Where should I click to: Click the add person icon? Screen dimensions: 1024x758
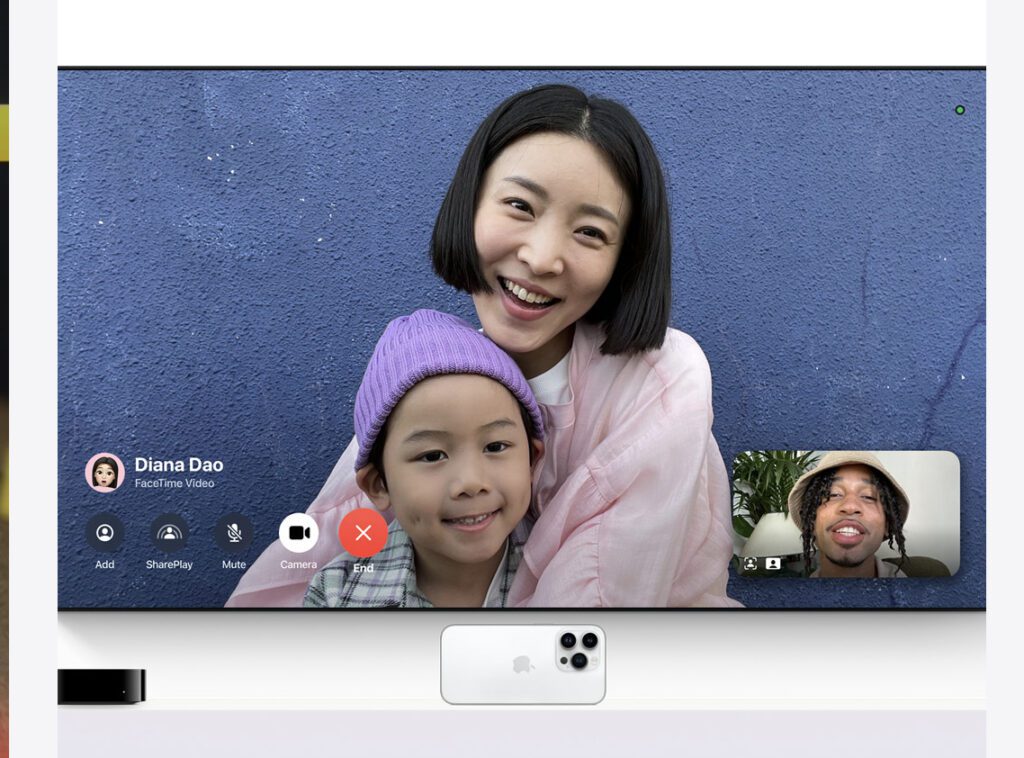[105, 533]
